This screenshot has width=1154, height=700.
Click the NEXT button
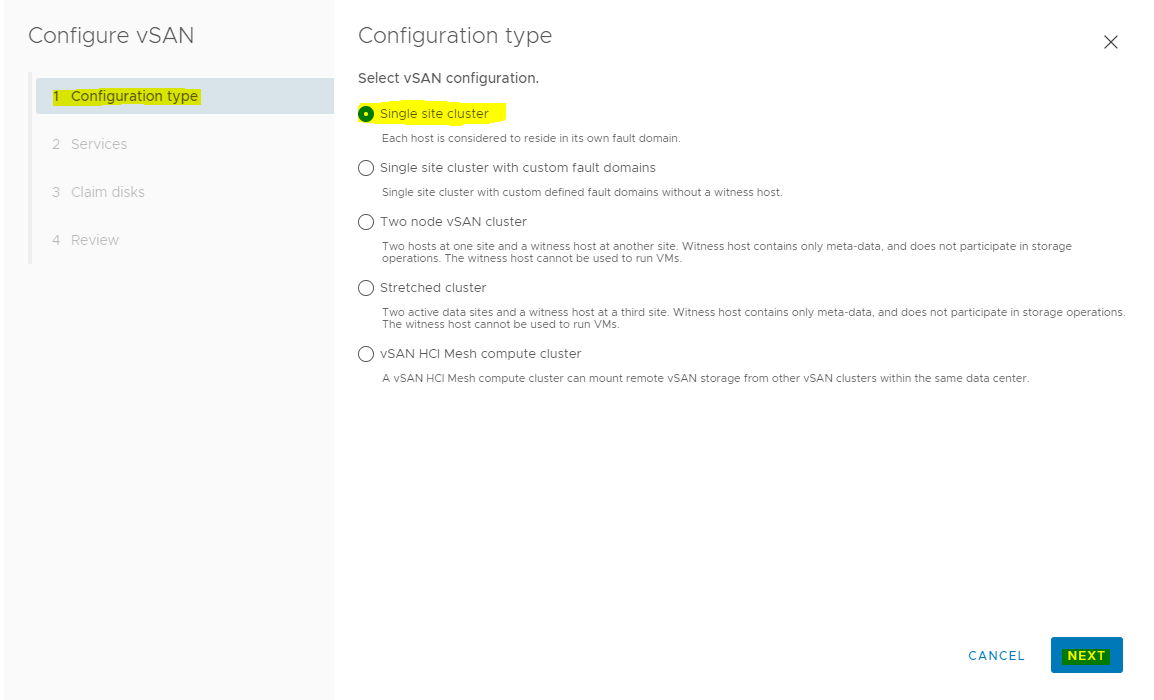point(1086,655)
